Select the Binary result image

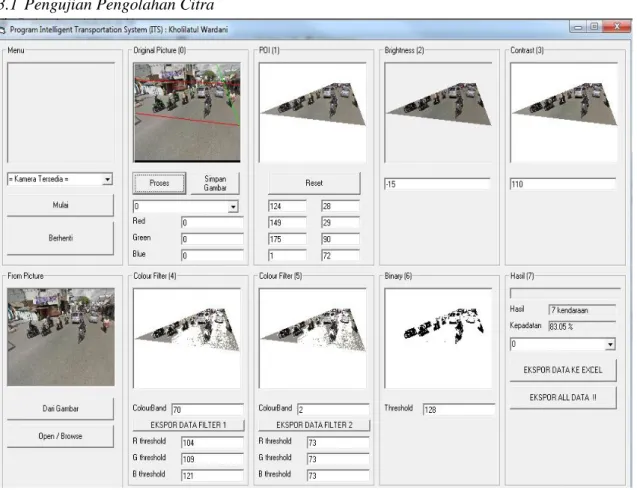tap(438, 338)
